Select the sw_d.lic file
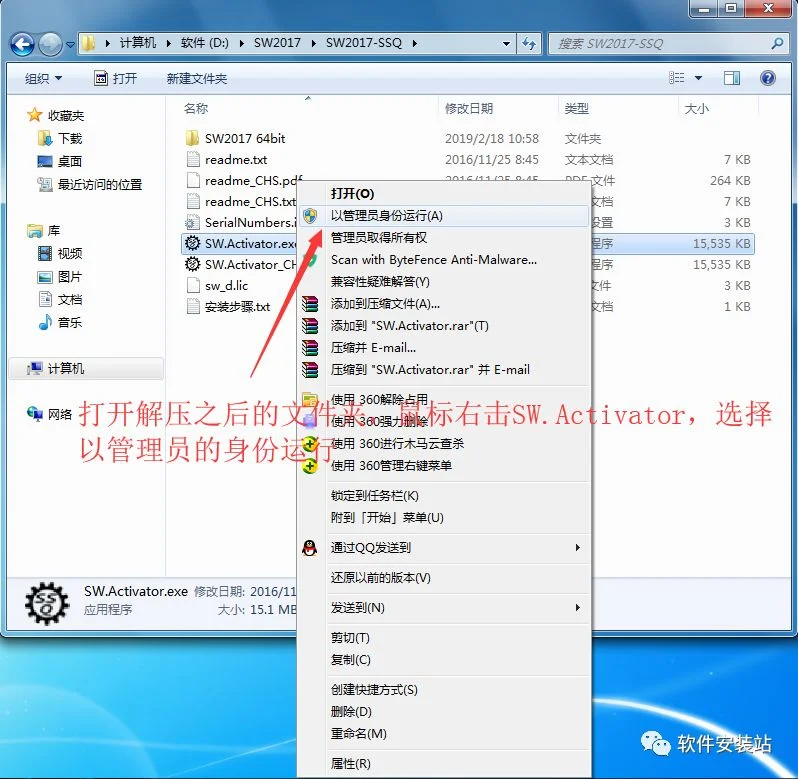The height and width of the screenshot is (779, 798). click(x=226, y=285)
